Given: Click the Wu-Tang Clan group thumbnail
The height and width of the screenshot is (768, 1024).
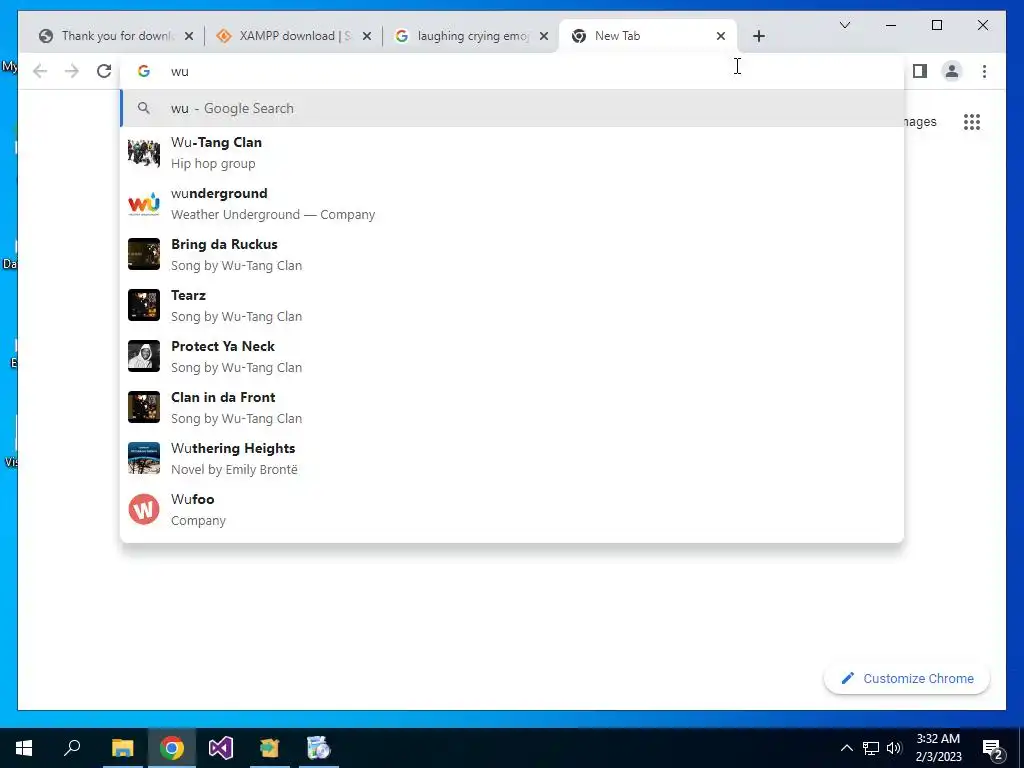Looking at the screenshot, I should (x=144, y=153).
